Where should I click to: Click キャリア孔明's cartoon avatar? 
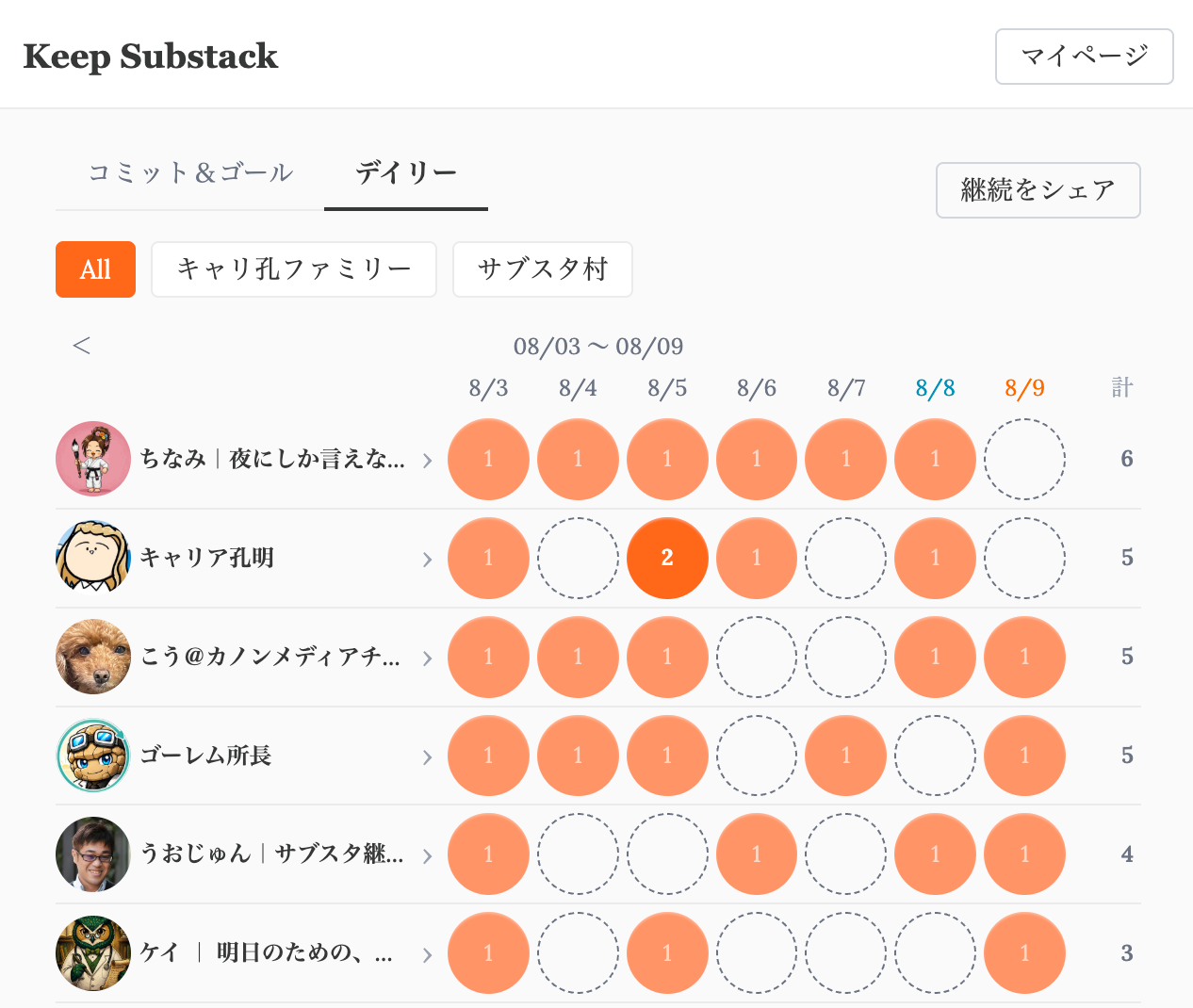pos(93,558)
